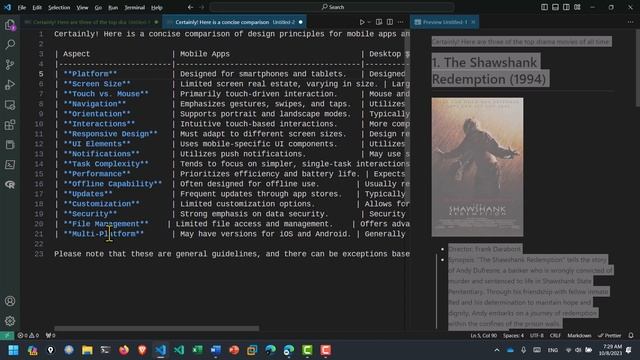Click the Prettier status bar item
Screen dimensions: 640x360
[609, 336]
